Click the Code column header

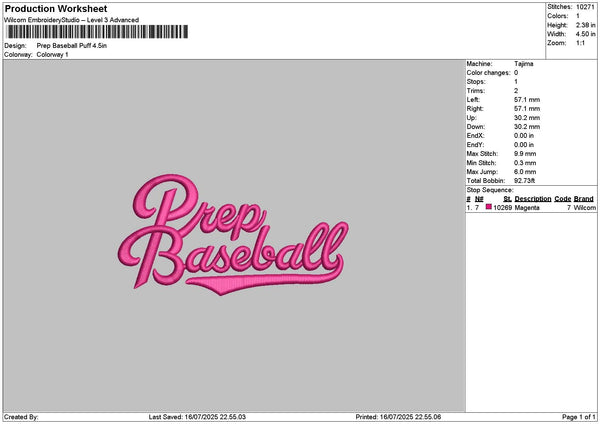(x=563, y=199)
